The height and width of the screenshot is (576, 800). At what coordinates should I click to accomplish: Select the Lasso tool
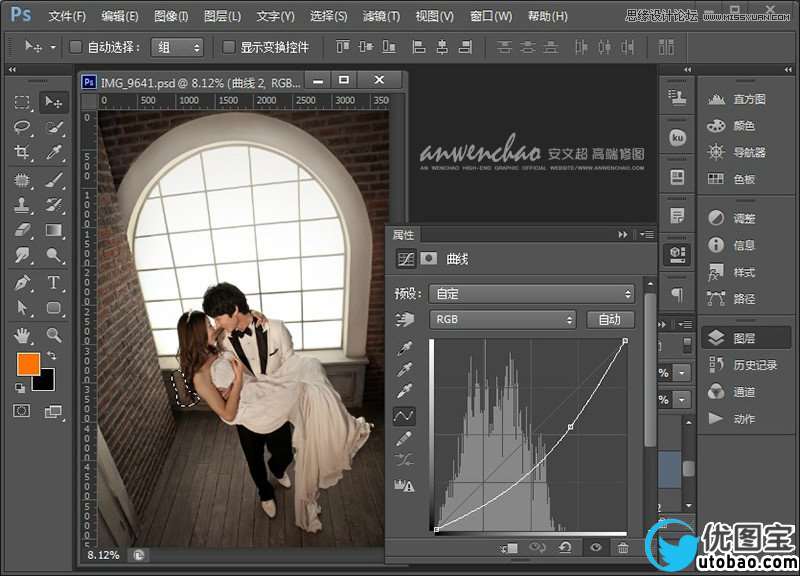pos(22,128)
